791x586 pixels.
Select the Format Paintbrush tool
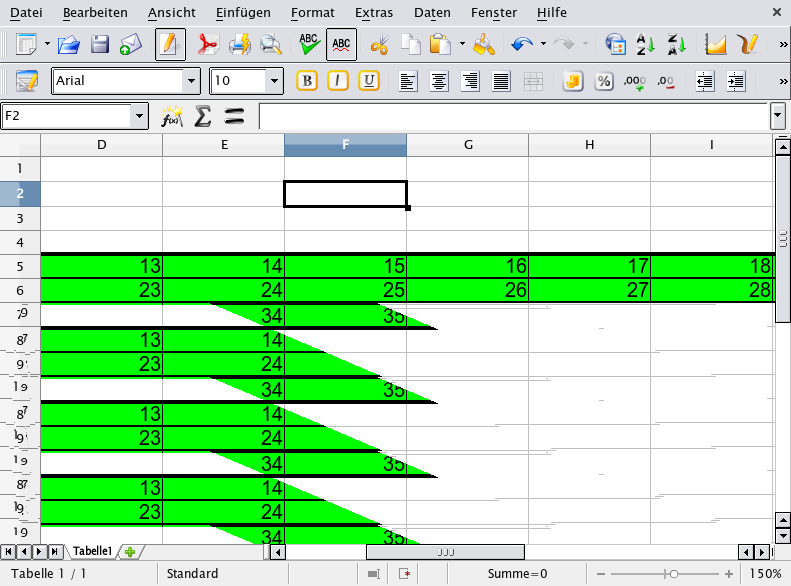(x=484, y=44)
